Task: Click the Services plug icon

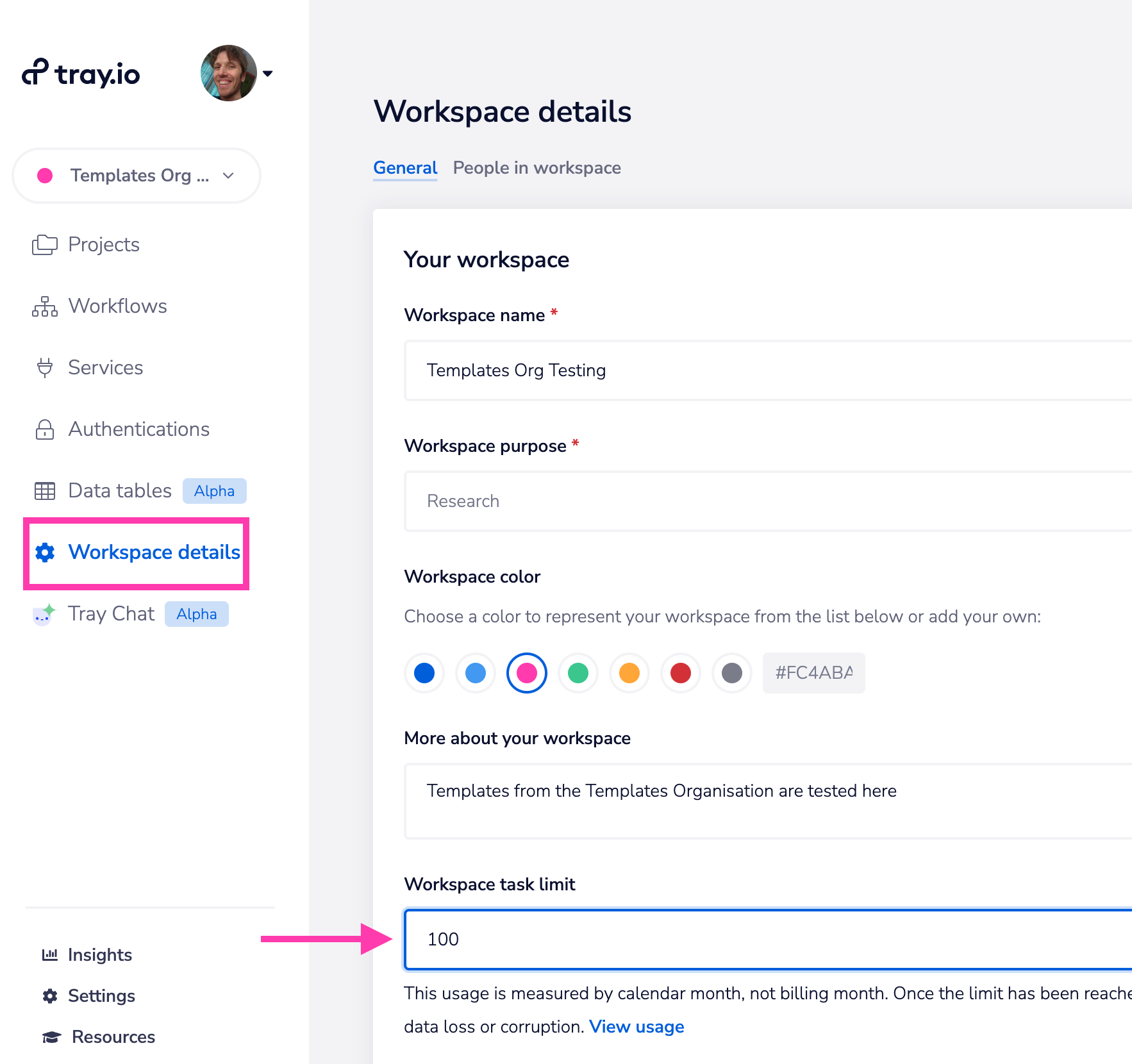Action: click(44, 368)
